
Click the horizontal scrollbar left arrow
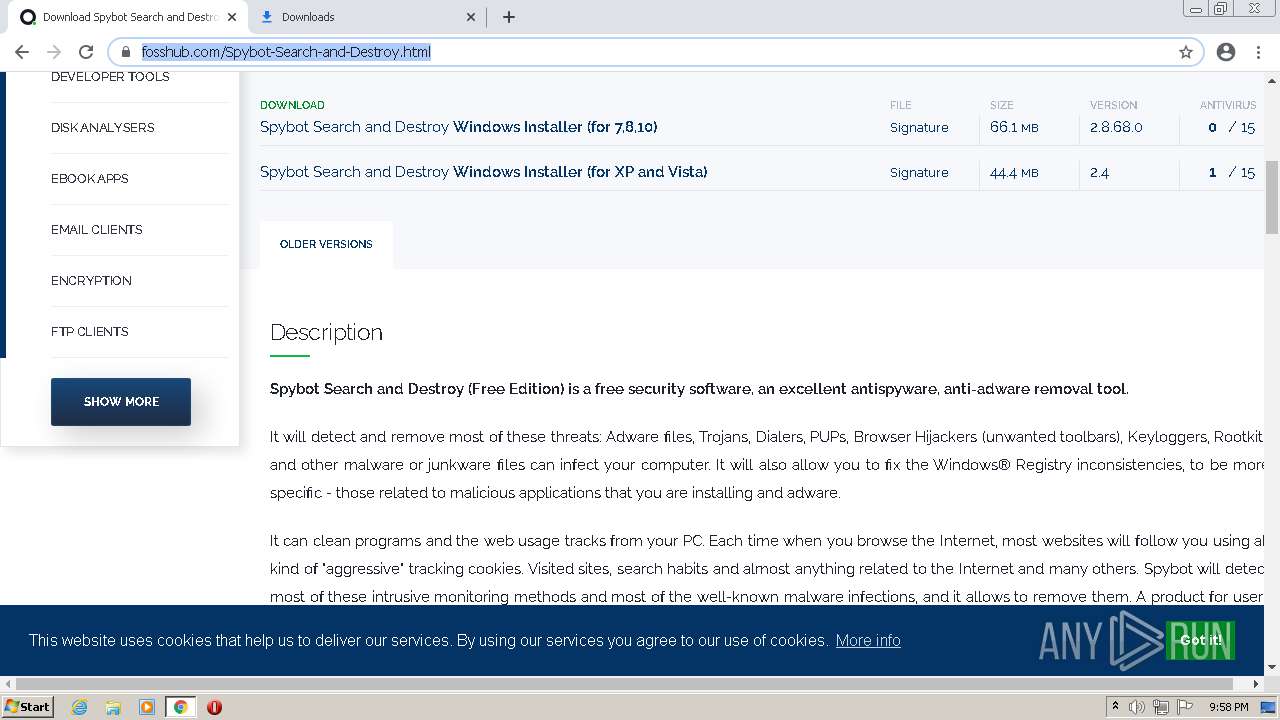8,684
